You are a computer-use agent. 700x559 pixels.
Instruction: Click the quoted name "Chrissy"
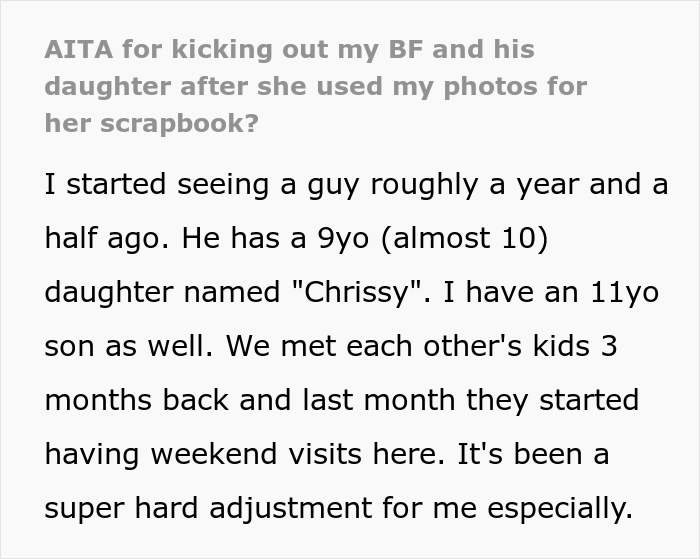[x=356, y=292]
